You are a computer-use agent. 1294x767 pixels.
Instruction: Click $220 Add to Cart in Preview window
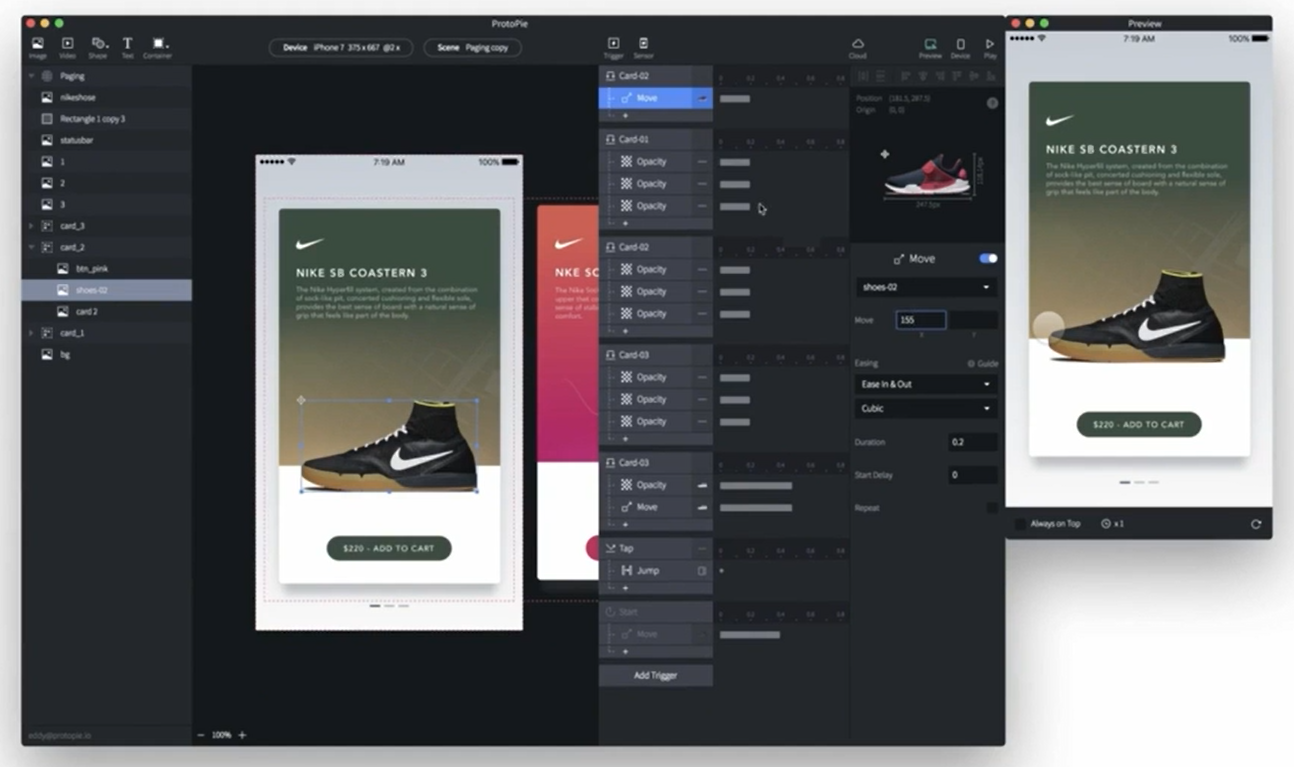1138,425
